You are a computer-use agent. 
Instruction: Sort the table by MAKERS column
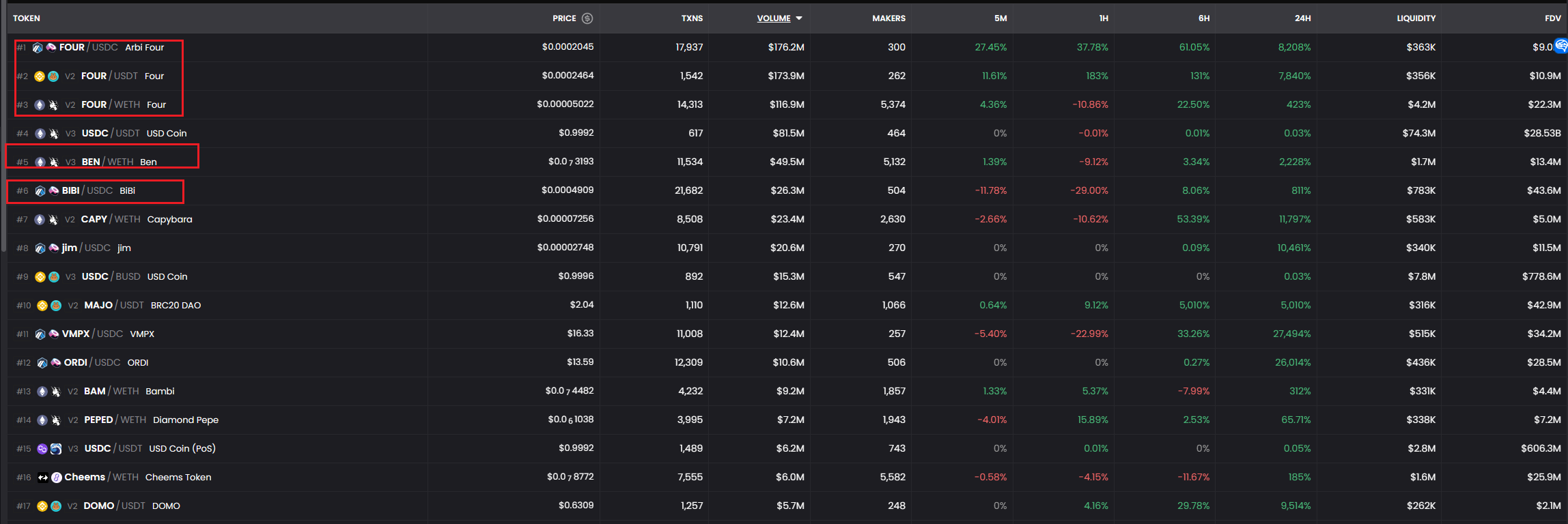point(888,18)
